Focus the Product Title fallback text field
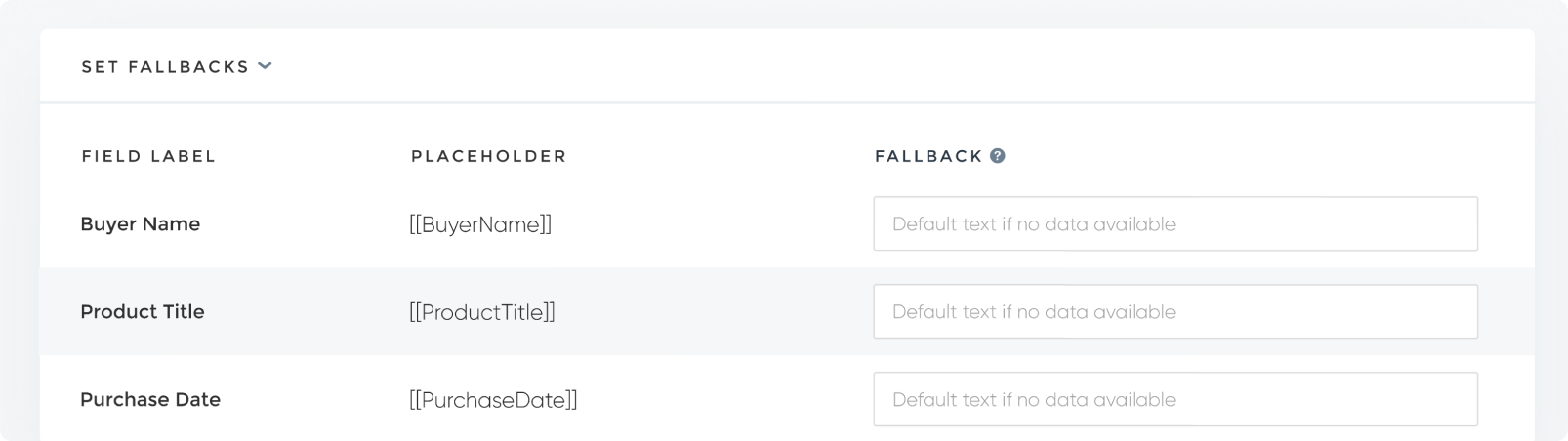This screenshot has height=441, width=1568. point(1176,311)
